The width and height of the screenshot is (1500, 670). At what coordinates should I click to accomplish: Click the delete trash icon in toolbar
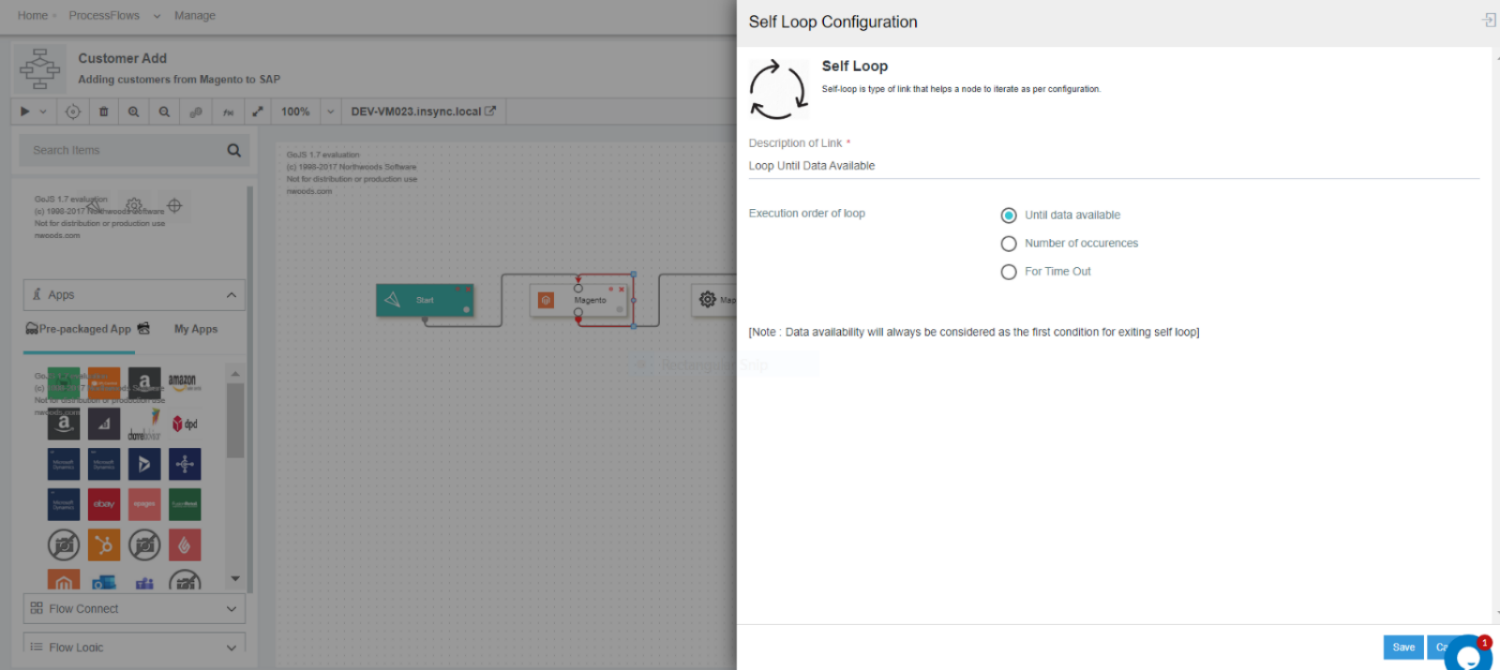(x=103, y=112)
